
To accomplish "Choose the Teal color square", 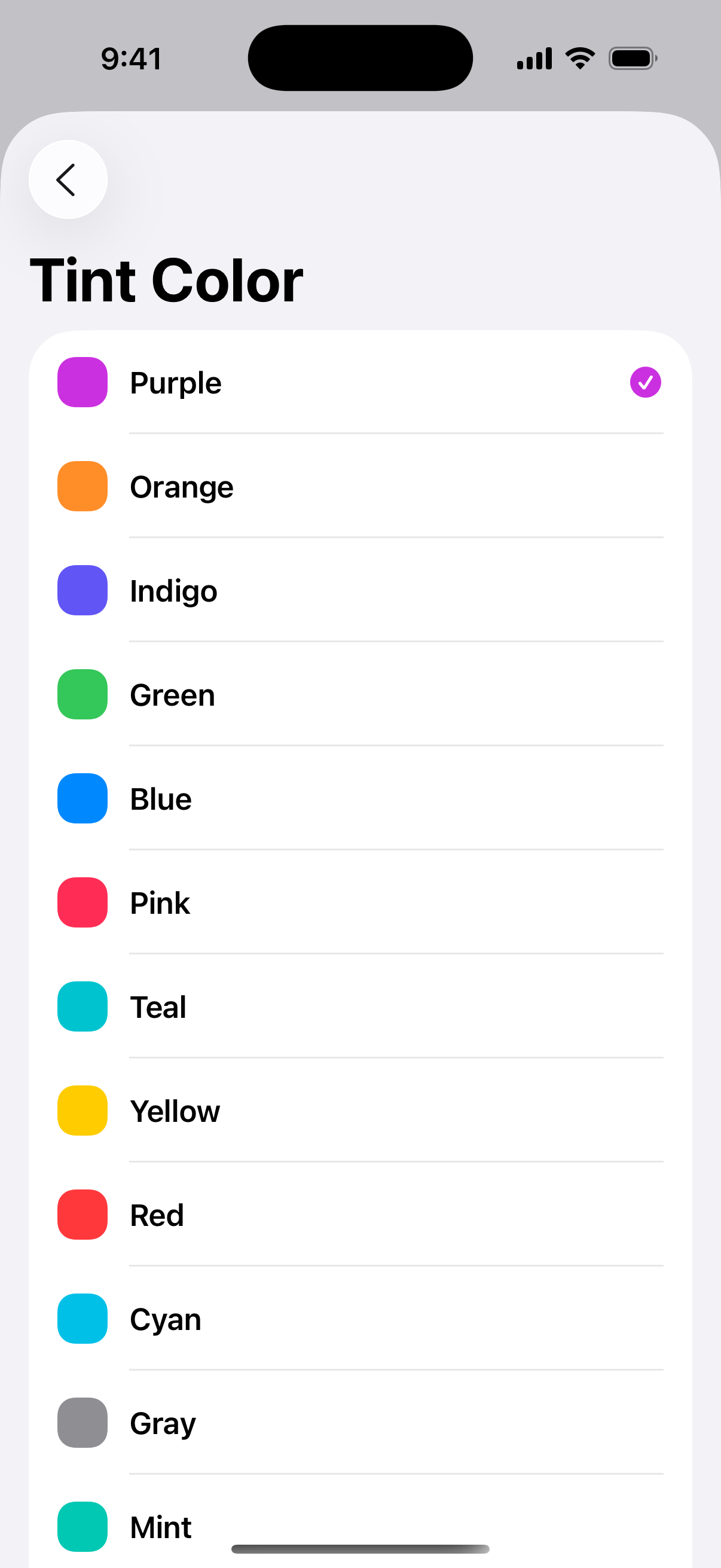I will point(82,1007).
